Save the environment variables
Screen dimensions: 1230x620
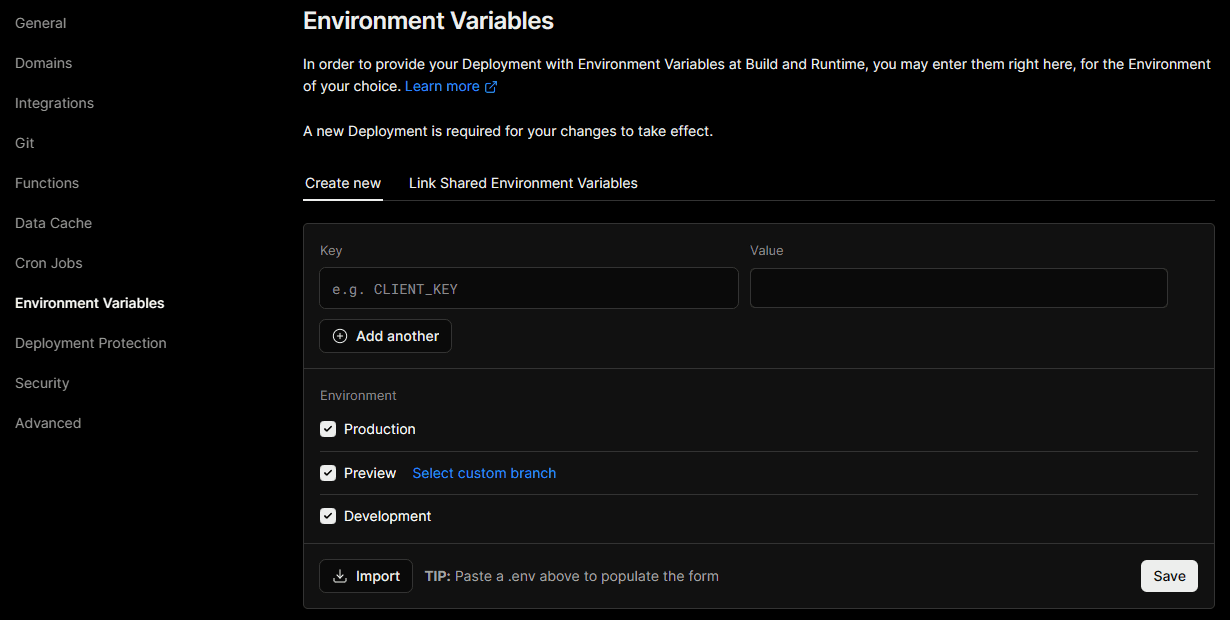[x=1169, y=576]
